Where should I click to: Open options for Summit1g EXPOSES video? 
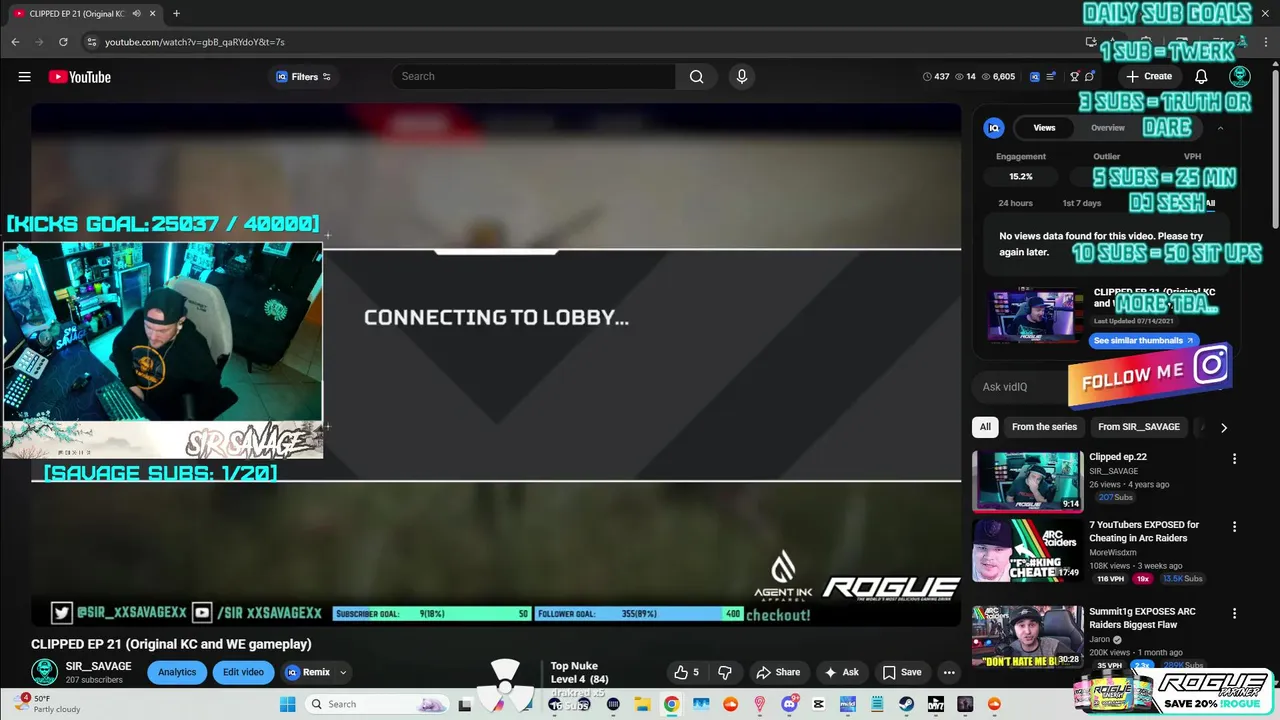1234,614
